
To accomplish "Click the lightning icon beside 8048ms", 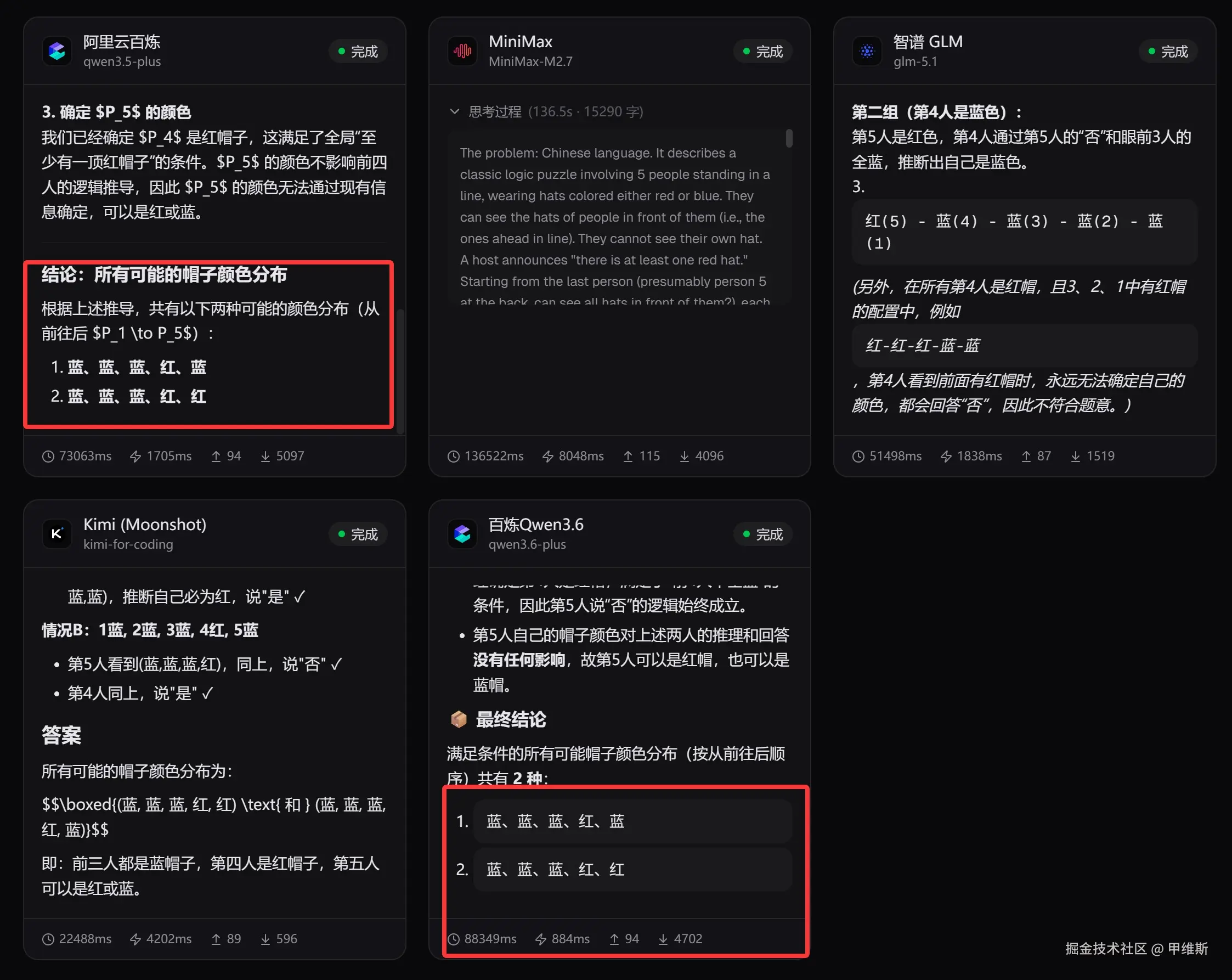I will click(547, 457).
